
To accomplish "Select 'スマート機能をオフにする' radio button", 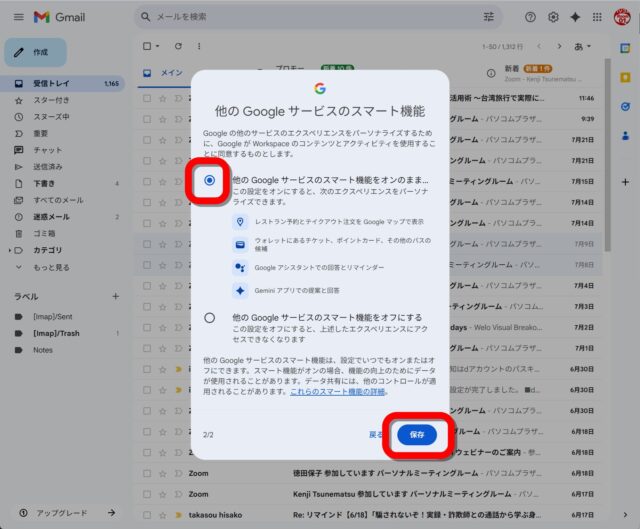I will 209,318.
